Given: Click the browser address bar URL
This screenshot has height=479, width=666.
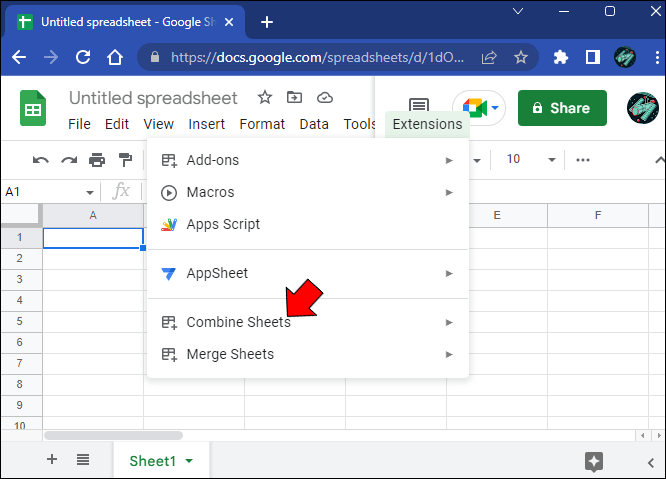Looking at the screenshot, I should click(x=320, y=58).
